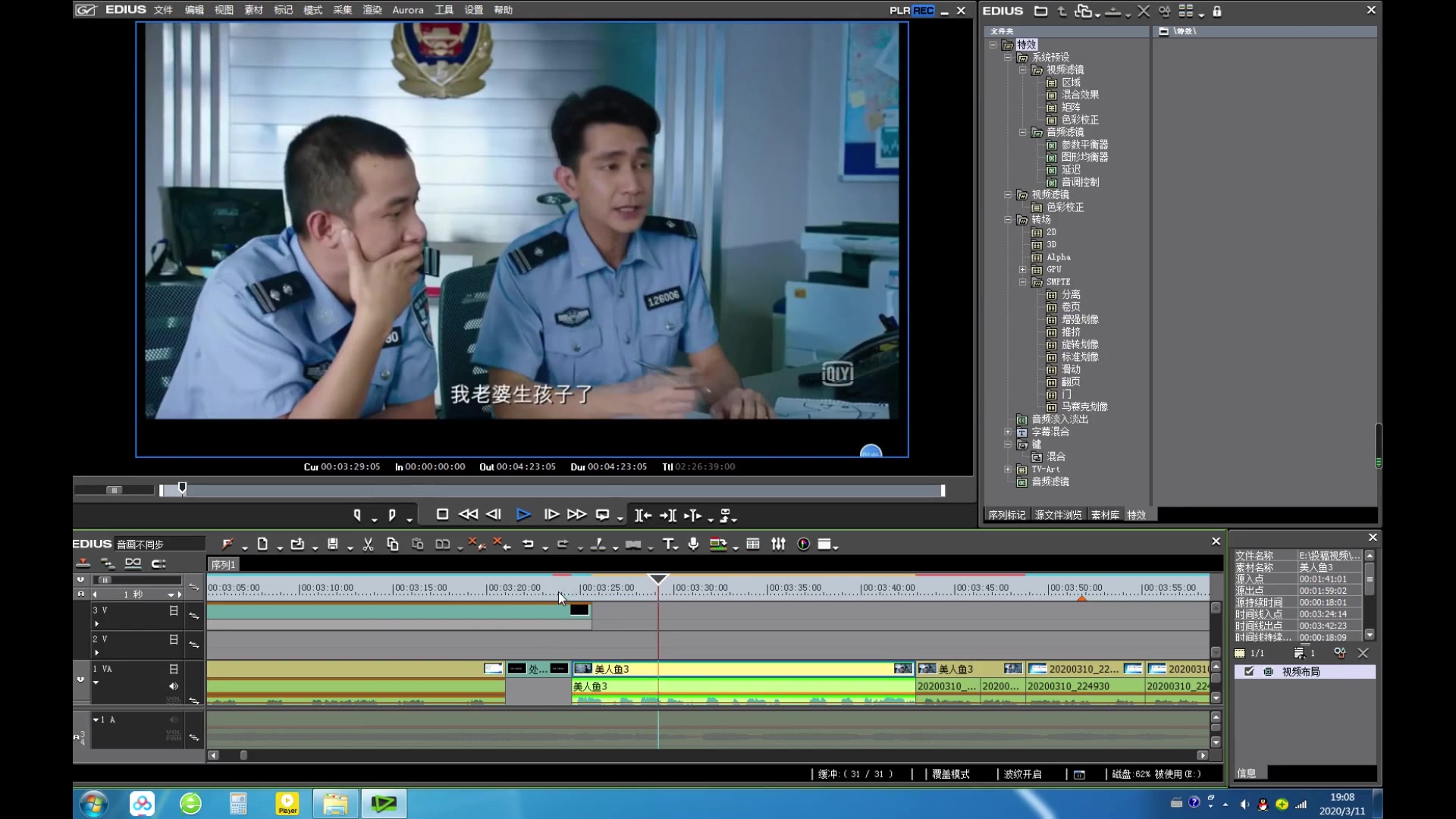Collapse the 系统预设 tree node

coord(1007,58)
